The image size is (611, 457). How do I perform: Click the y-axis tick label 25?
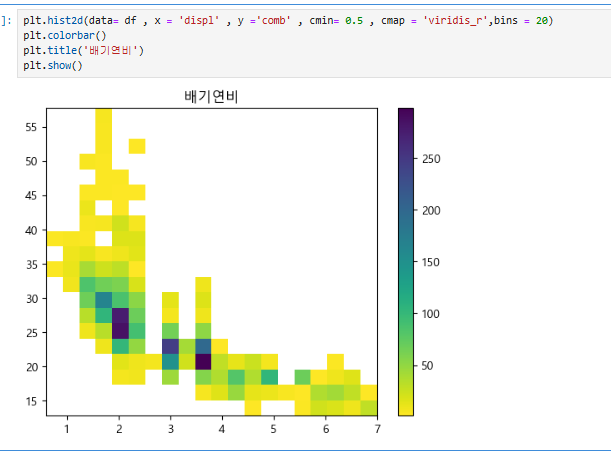tap(31, 333)
